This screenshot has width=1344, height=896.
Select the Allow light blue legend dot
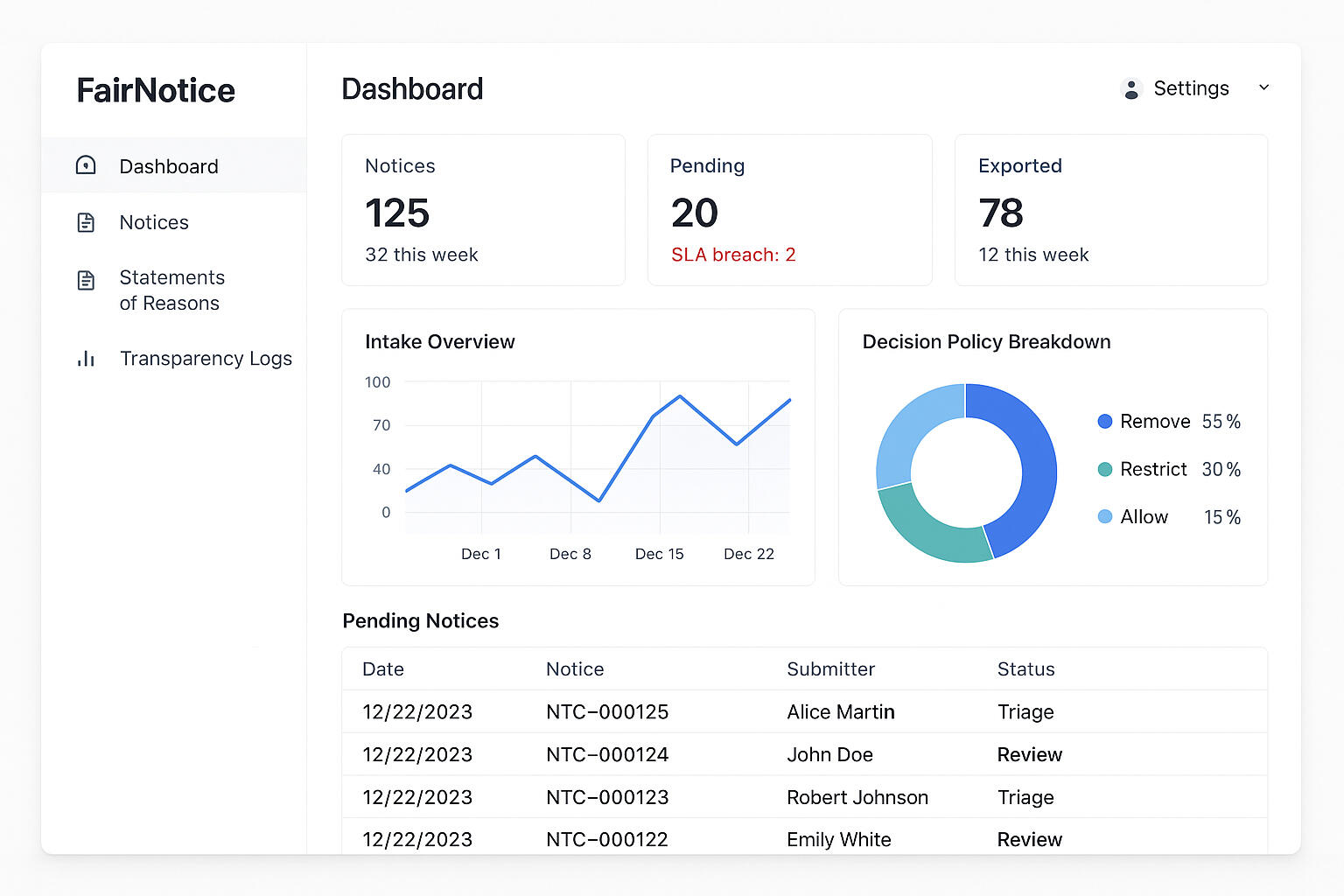tap(1105, 517)
